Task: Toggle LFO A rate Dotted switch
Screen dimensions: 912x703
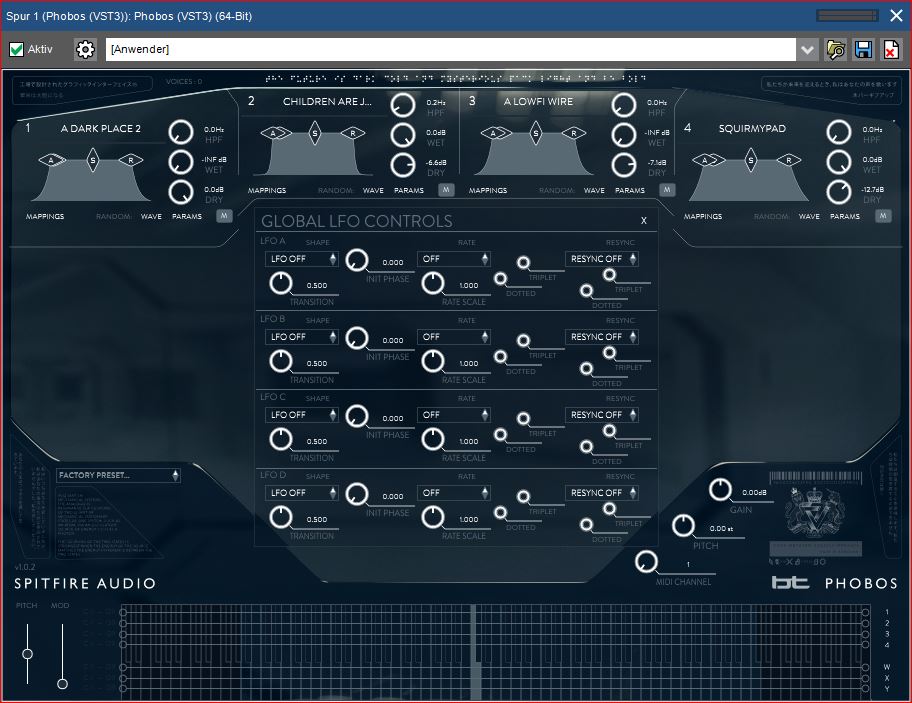Action: [500, 279]
